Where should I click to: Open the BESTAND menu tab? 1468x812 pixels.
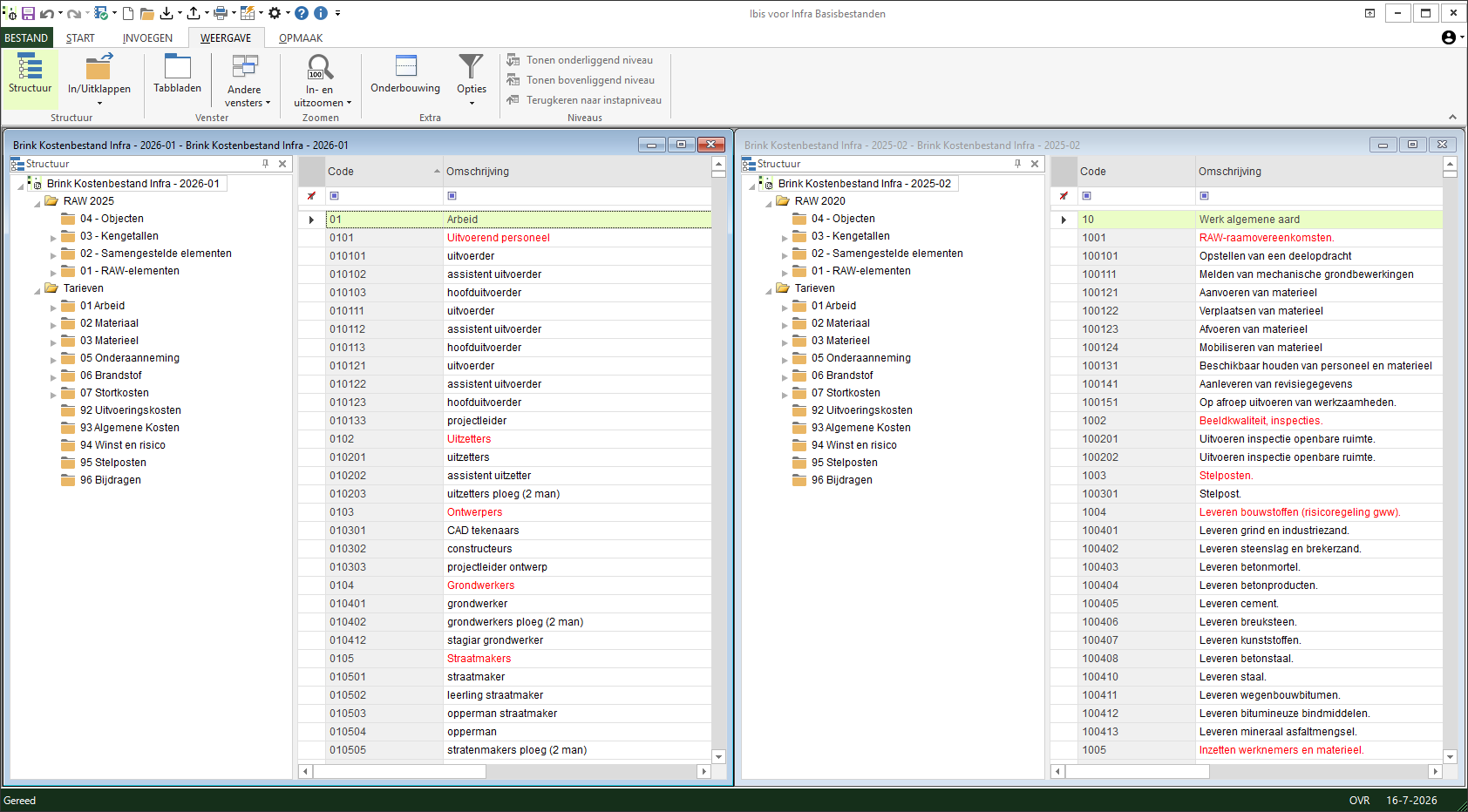tap(26, 37)
